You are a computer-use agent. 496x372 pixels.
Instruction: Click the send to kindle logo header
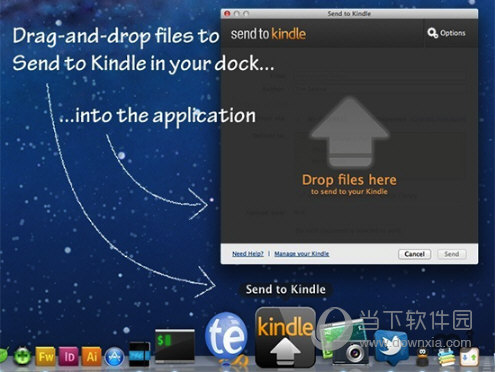pyautogui.click(x=268, y=34)
